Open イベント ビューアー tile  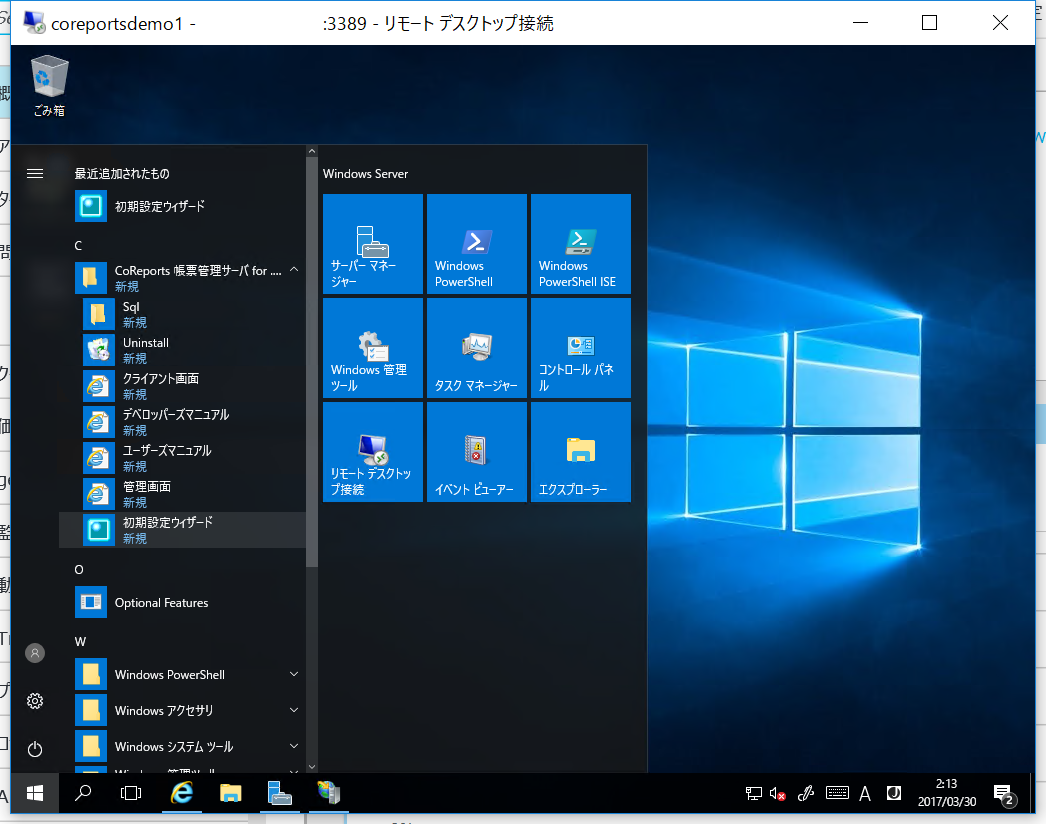477,452
